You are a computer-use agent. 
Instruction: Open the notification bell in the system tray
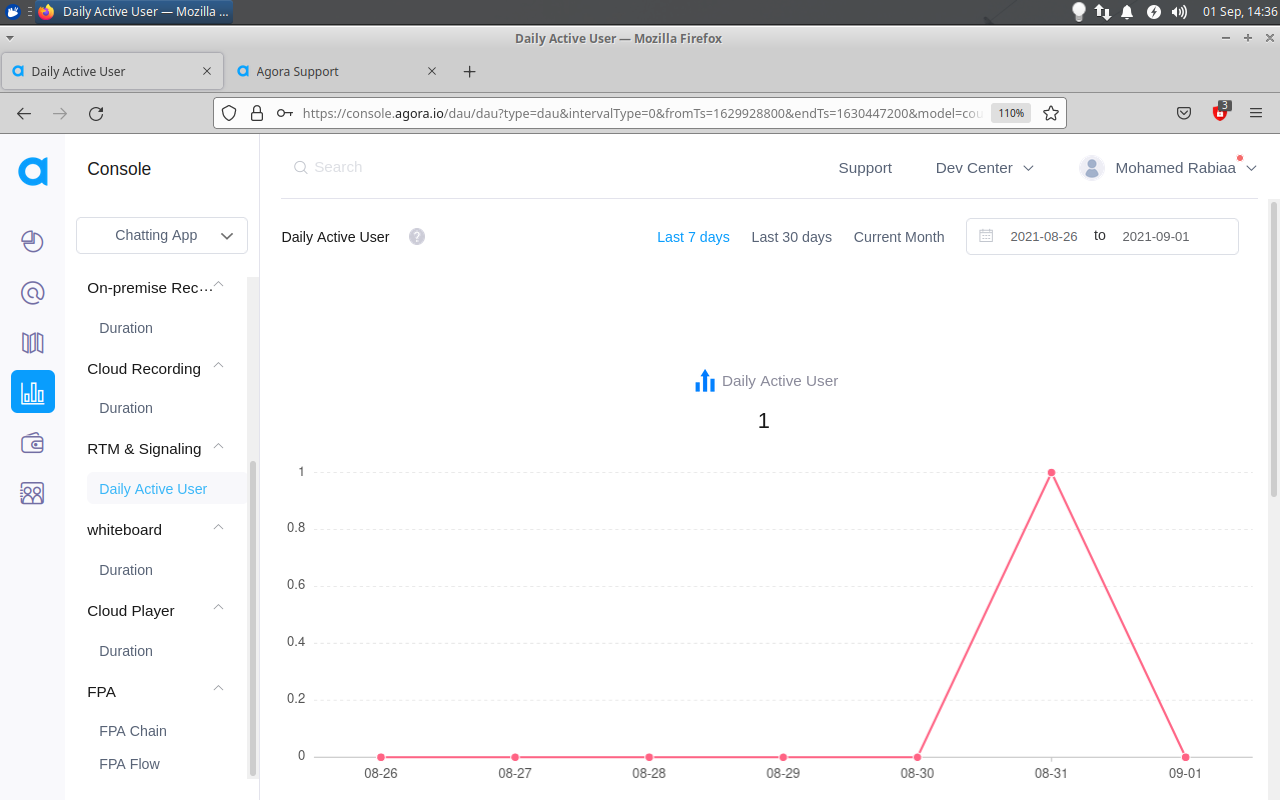point(1126,11)
